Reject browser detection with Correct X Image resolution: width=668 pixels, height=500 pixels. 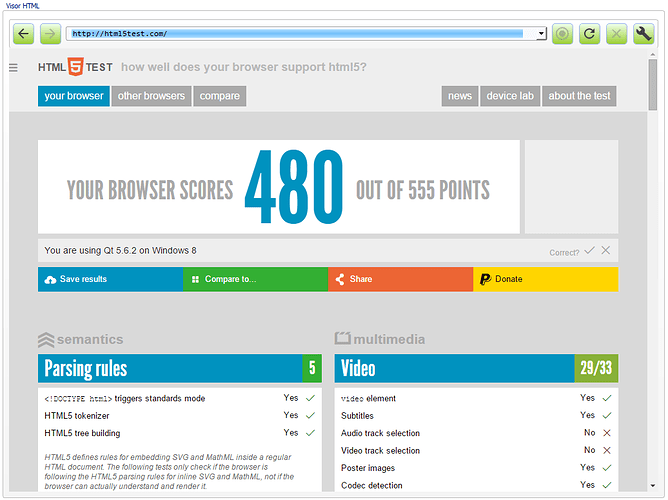click(605, 250)
